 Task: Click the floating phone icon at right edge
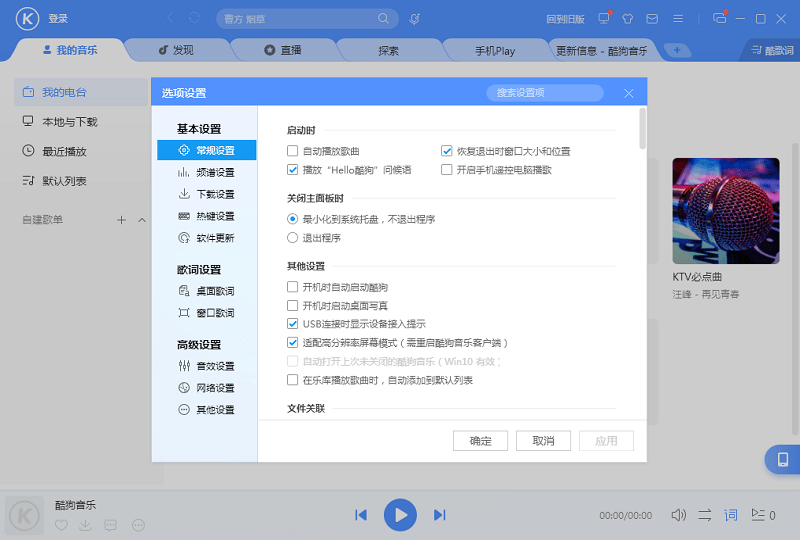click(783, 459)
